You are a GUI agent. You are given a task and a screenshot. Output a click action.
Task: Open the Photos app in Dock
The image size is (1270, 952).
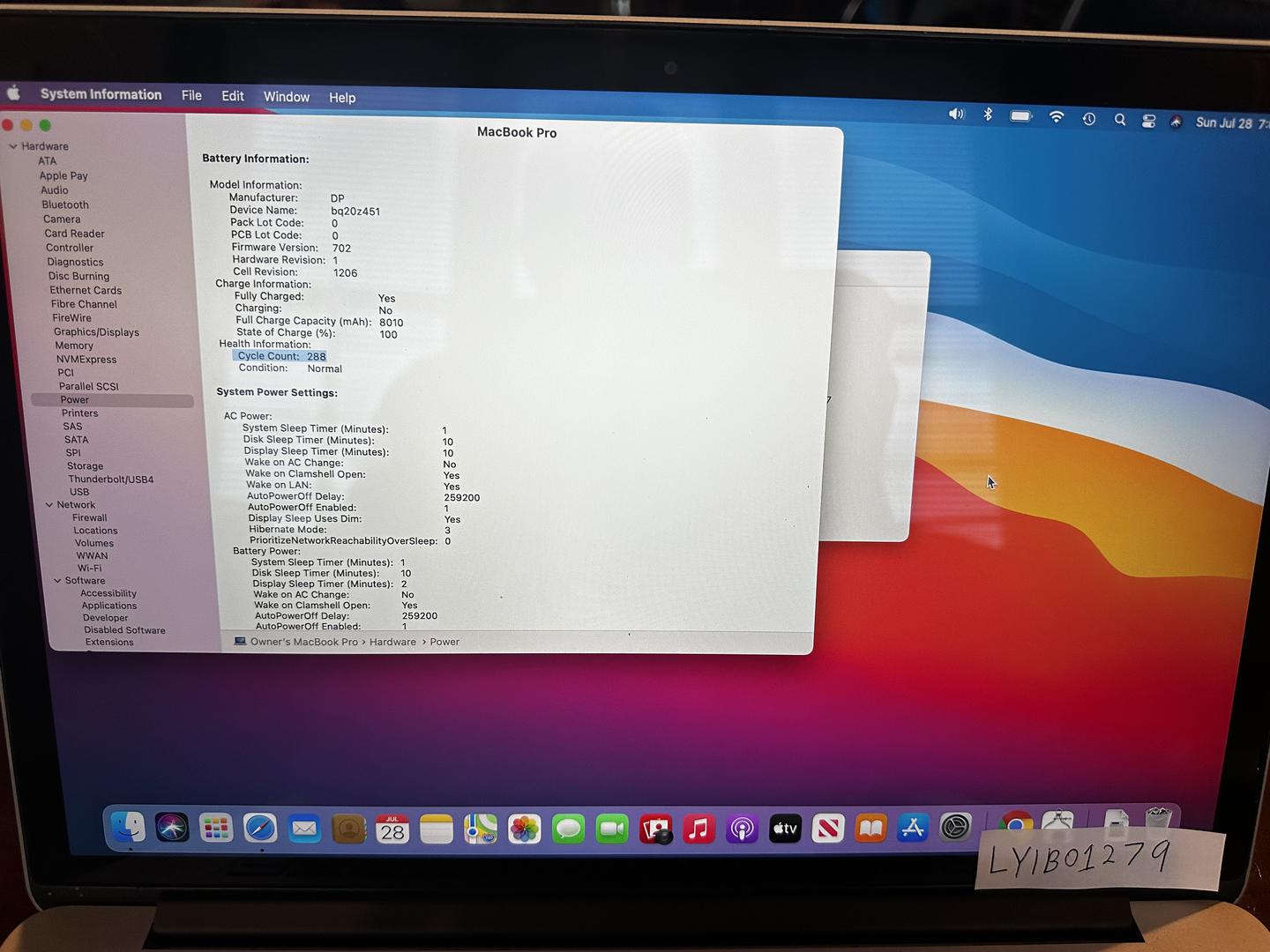point(524,829)
